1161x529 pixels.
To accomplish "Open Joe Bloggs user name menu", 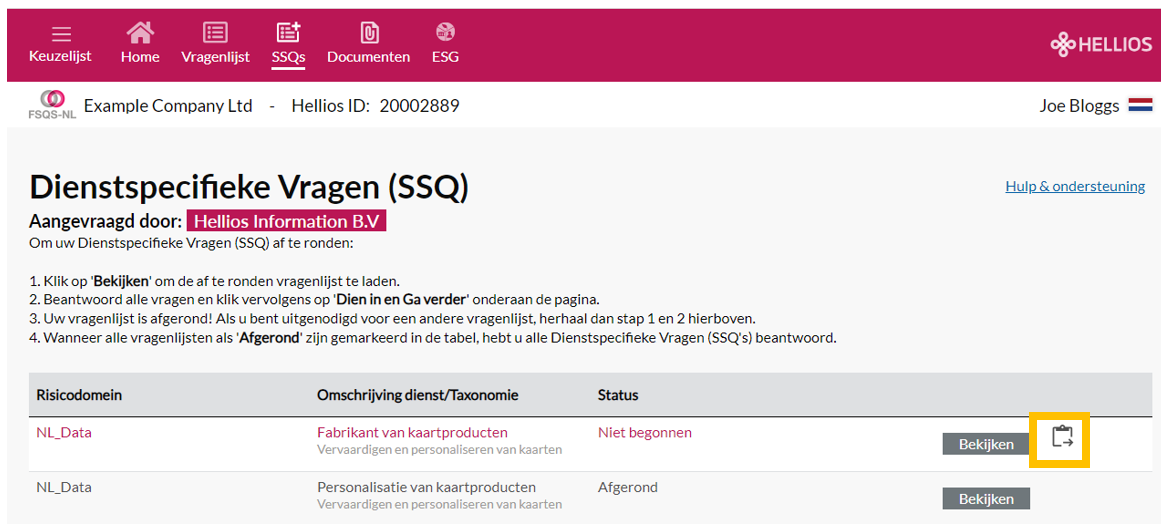I will tap(1080, 106).
